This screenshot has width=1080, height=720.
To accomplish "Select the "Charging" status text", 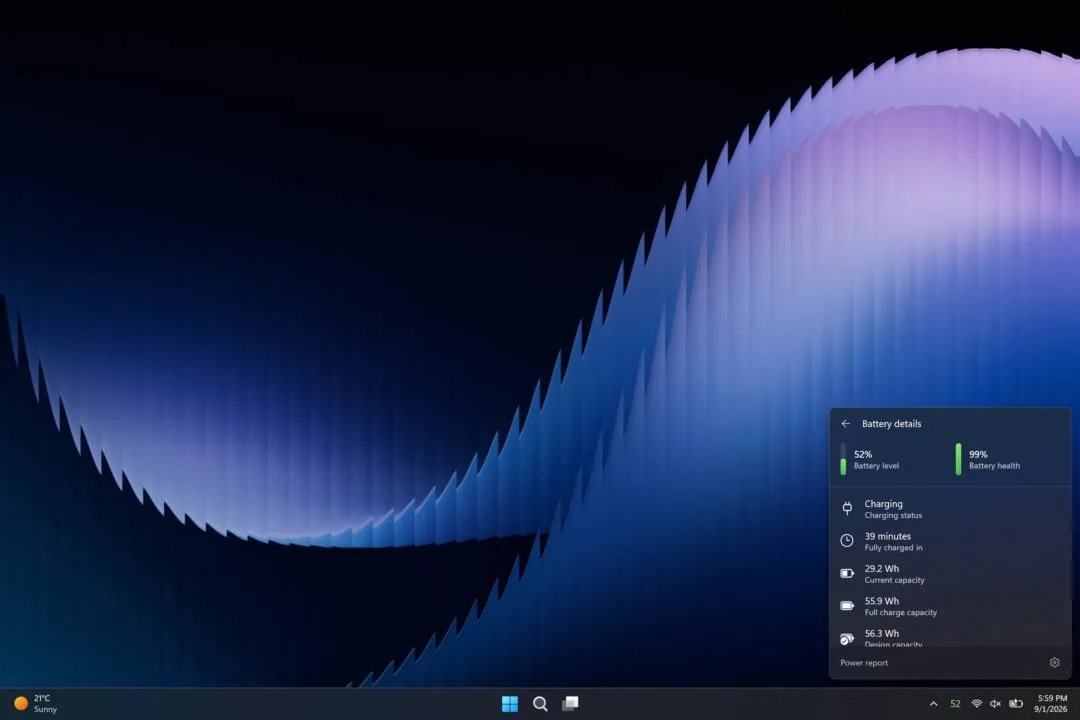I will (883, 504).
